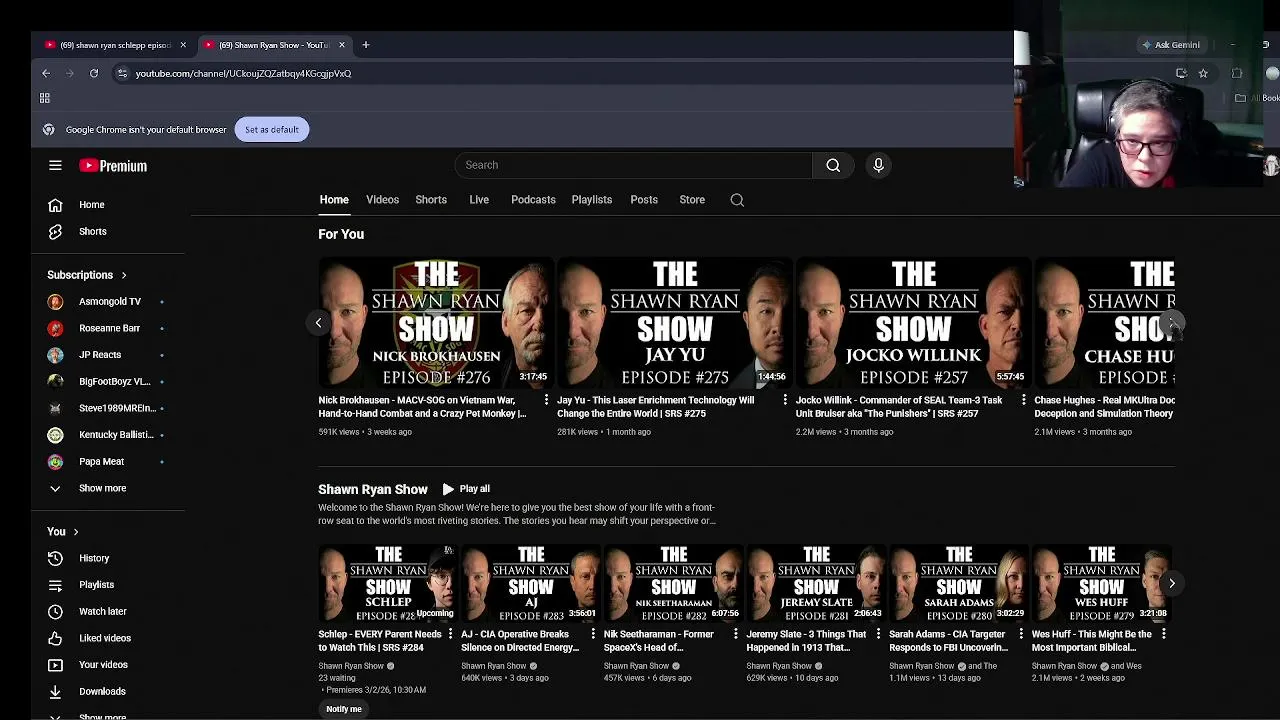Open options menu for Nik Seetharaman video

pos(736,634)
